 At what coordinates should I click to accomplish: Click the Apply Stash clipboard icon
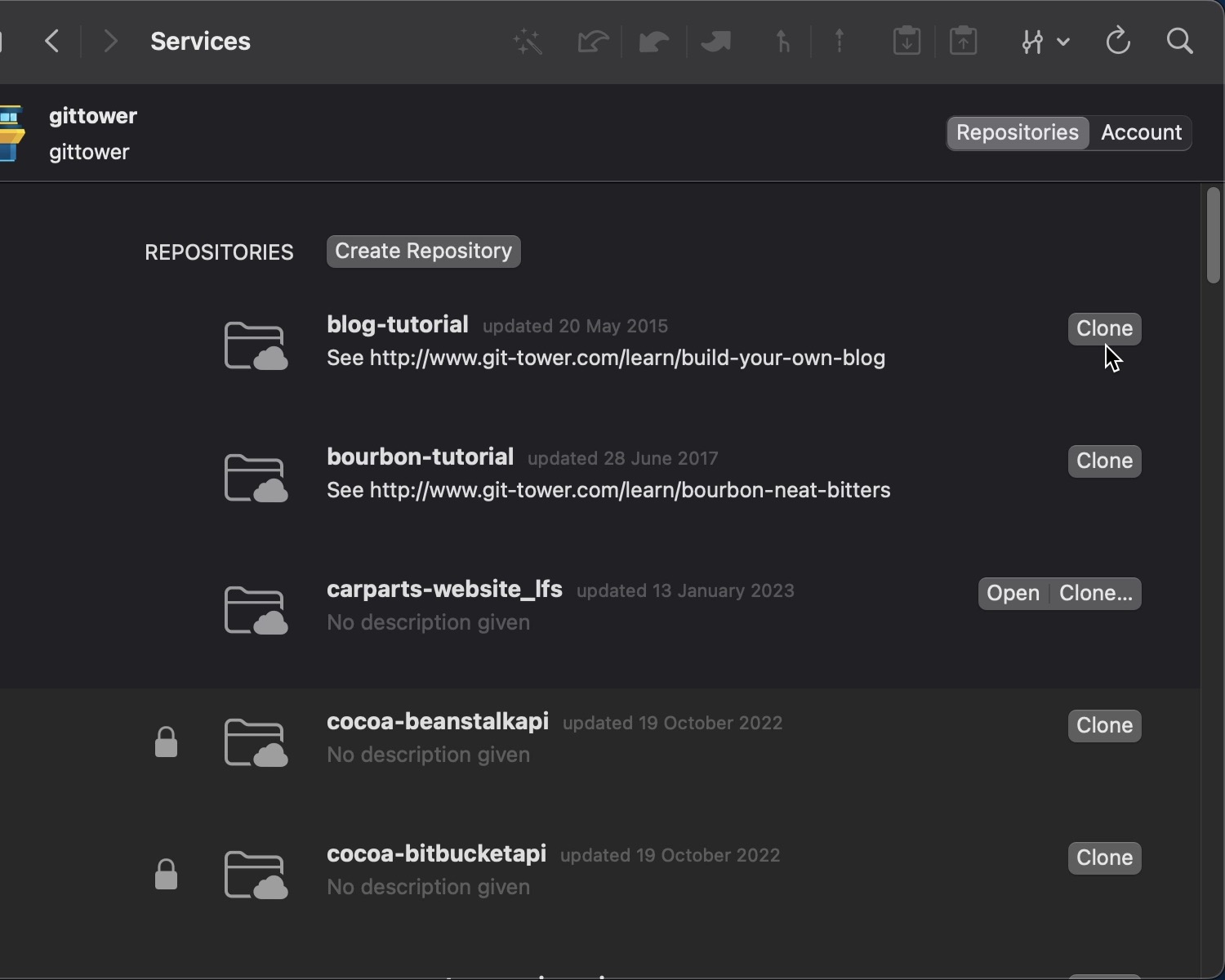tap(964, 41)
